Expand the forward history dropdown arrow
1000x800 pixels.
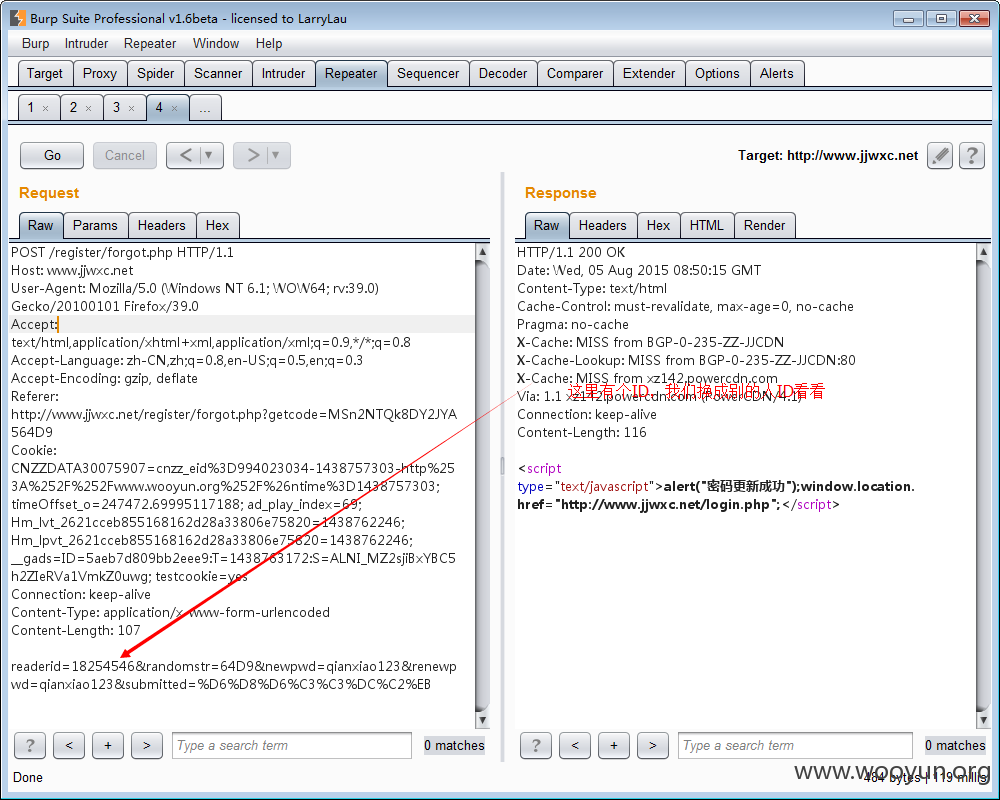point(276,155)
